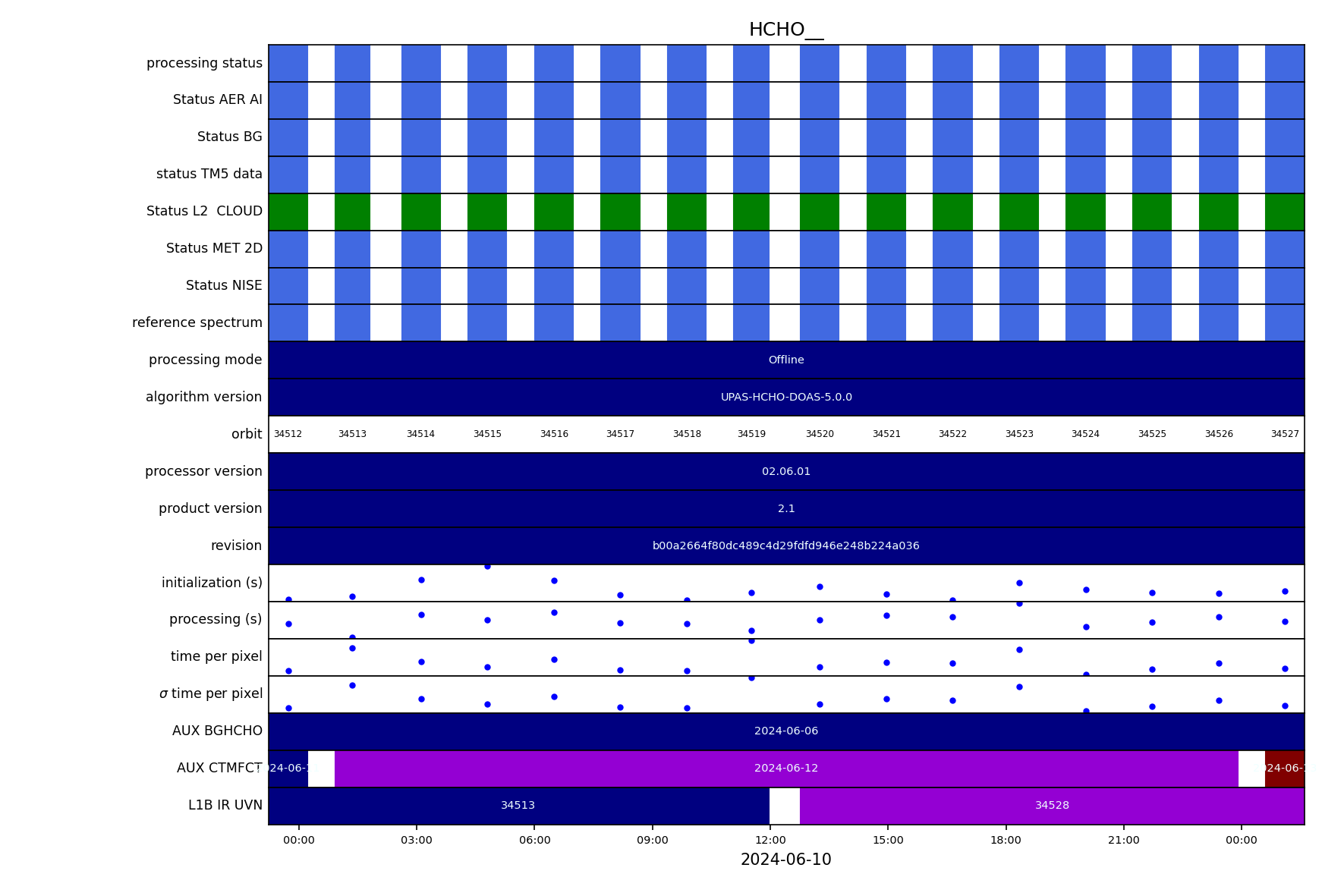Image resolution: width=1344 pixels, height=896 pixels.
Task: Click the revision hash b00a2664f80dc489... bar
Action: tap(786, 546)
